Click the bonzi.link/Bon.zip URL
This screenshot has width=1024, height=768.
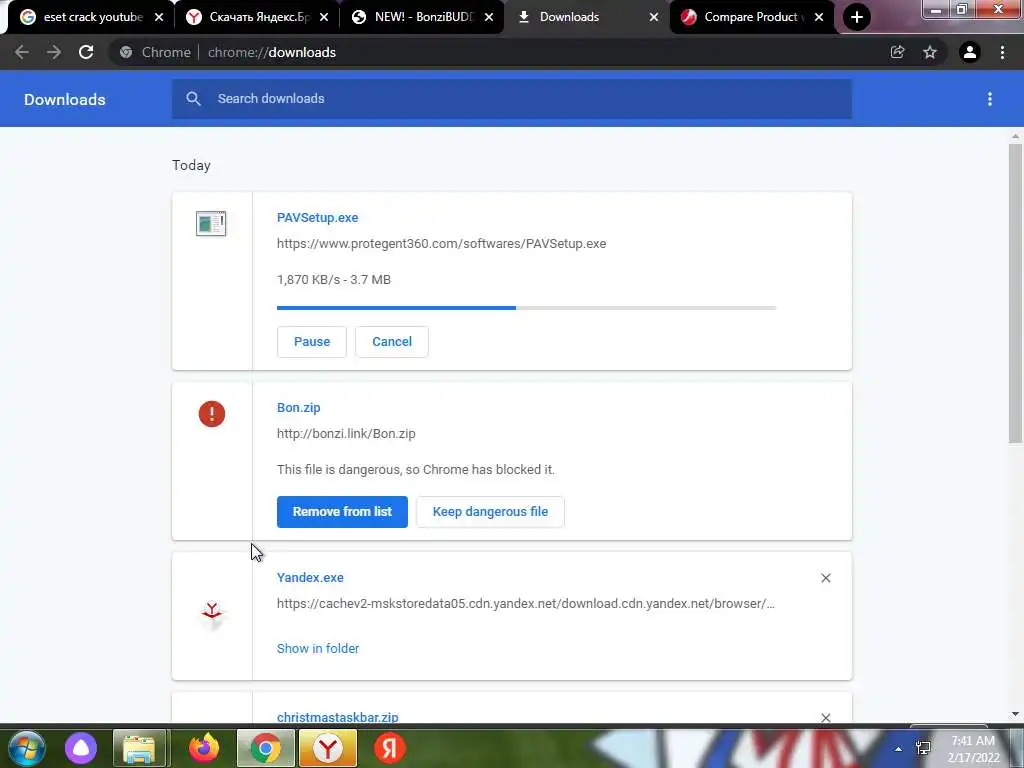coord(346,434)
